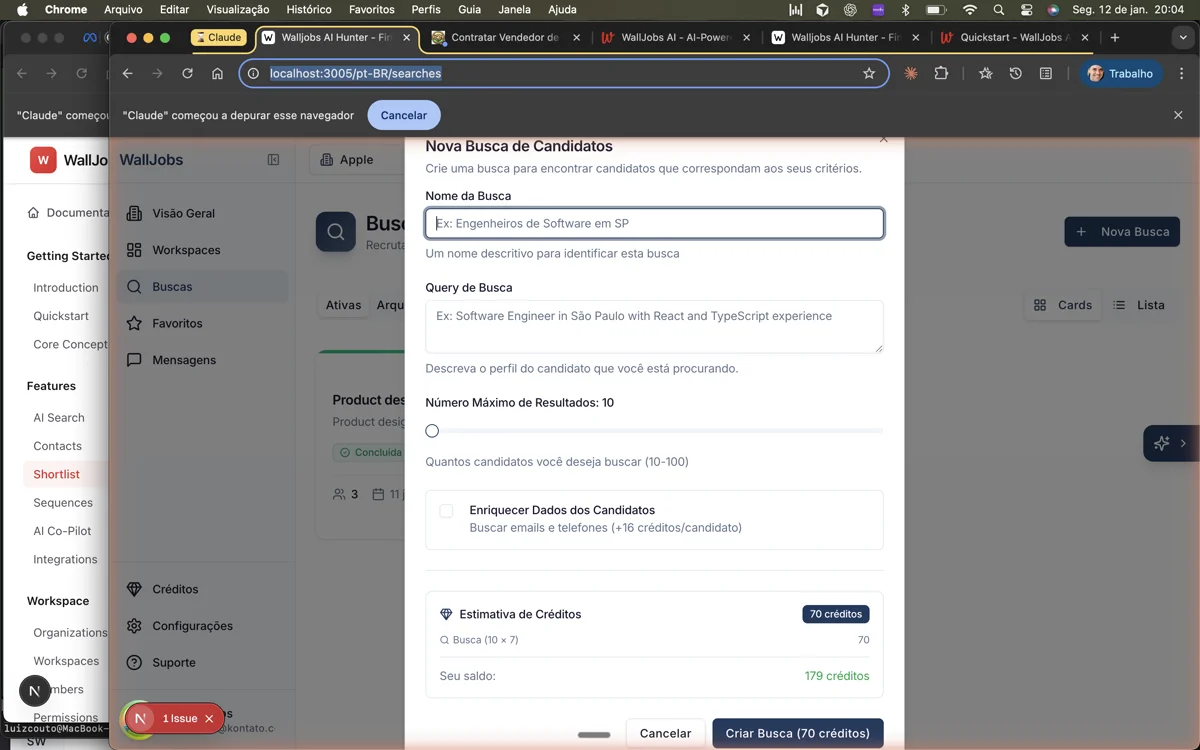
Task: Open the Trabalho browser profile menu
Action: pos(1121,73)
